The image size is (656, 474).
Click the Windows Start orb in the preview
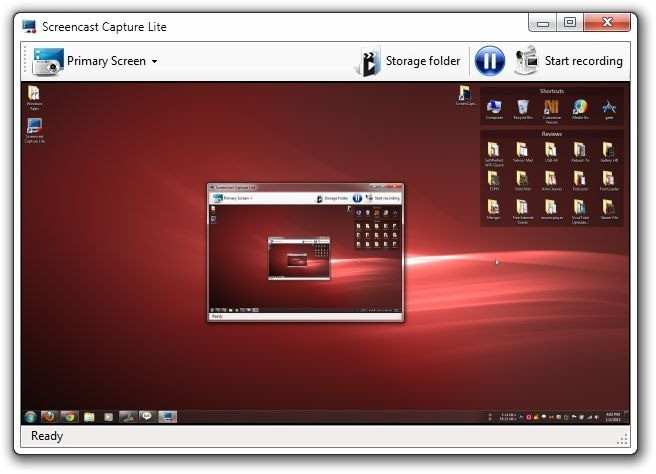click(30, 416)
